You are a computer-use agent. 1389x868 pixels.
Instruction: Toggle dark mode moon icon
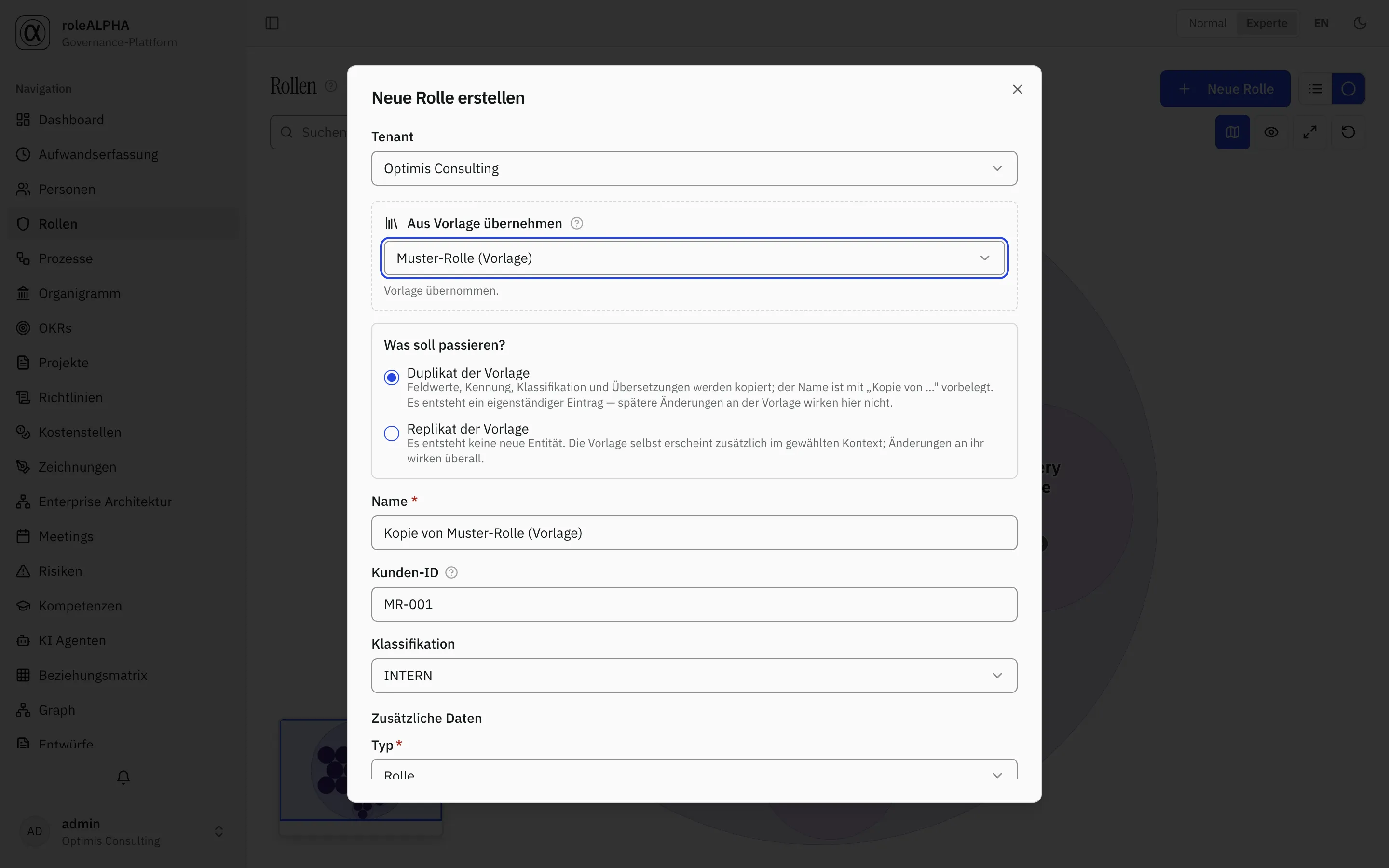pos(1360,23)
